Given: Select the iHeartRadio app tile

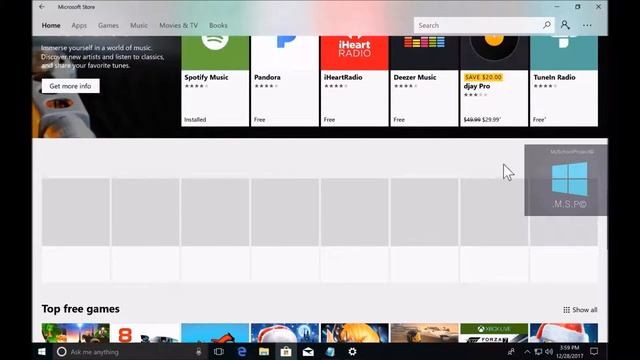Looking at the screenshot, I should click(355, 81).
